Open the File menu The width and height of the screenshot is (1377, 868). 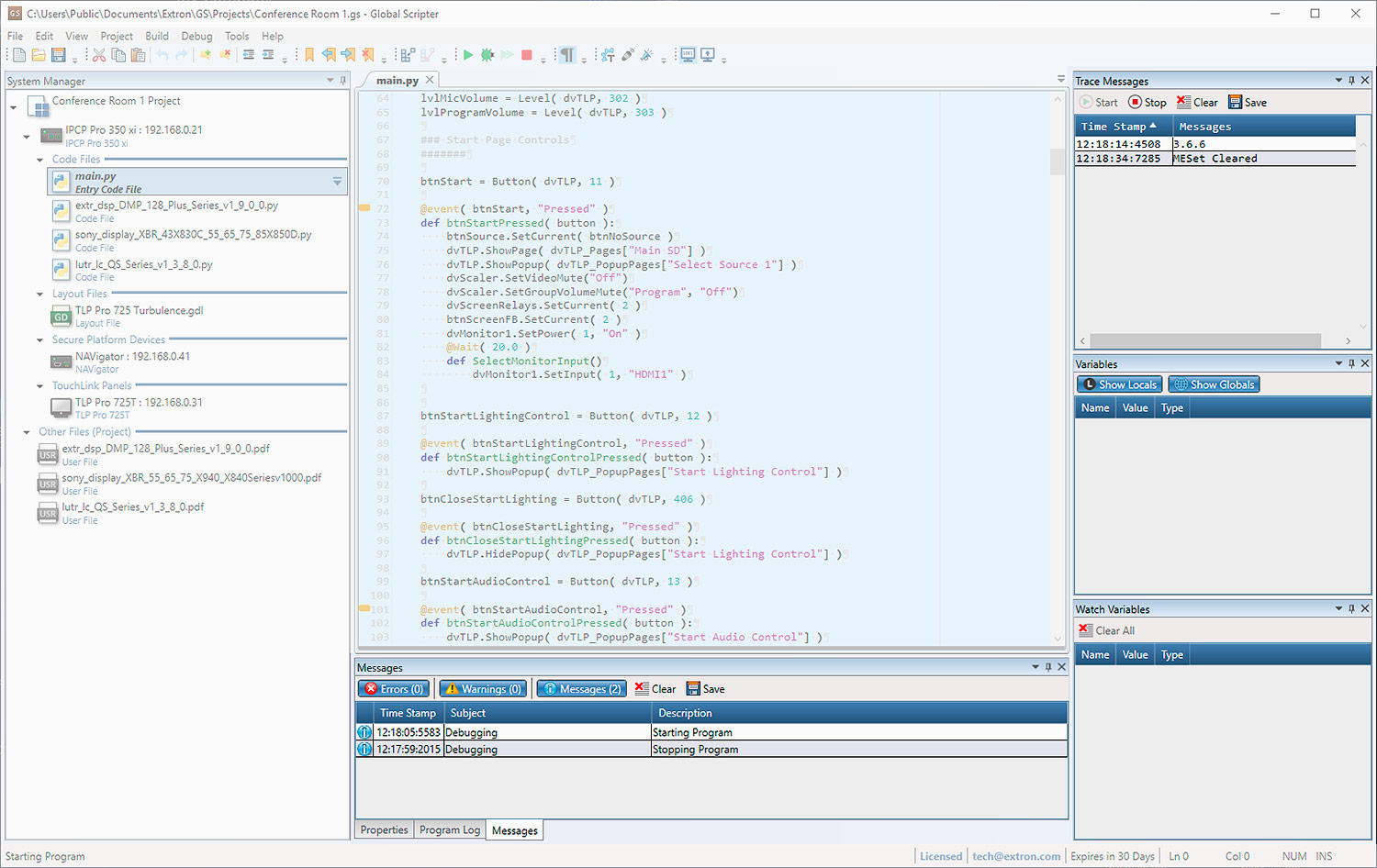[x=15, y=37]
